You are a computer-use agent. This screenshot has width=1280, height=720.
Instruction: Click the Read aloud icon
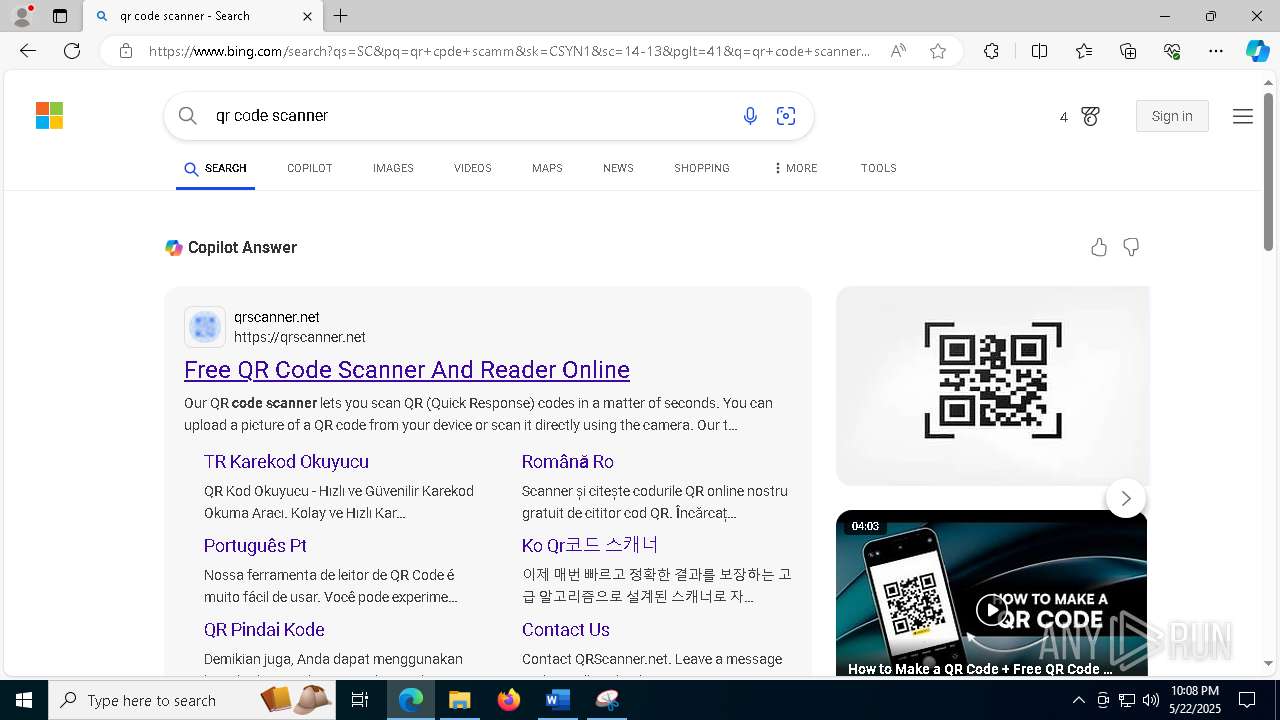click(x=898, y=51)
